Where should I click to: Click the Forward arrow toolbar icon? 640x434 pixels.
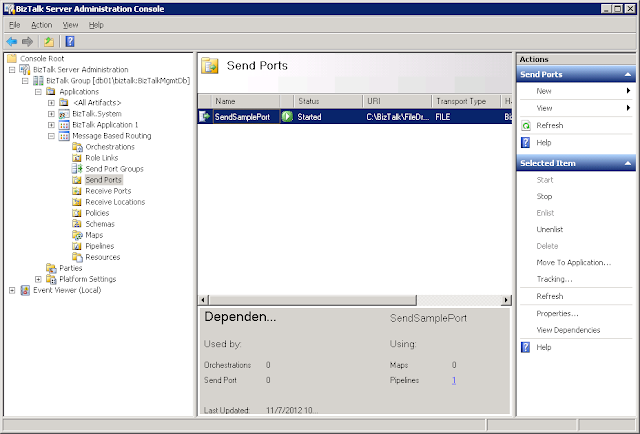[27, 41]
